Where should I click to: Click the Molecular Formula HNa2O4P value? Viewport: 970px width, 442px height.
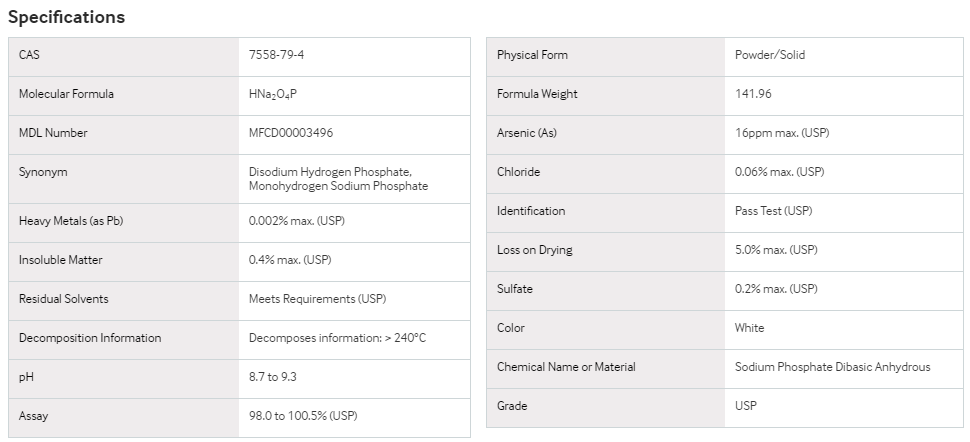coord(273,94)
